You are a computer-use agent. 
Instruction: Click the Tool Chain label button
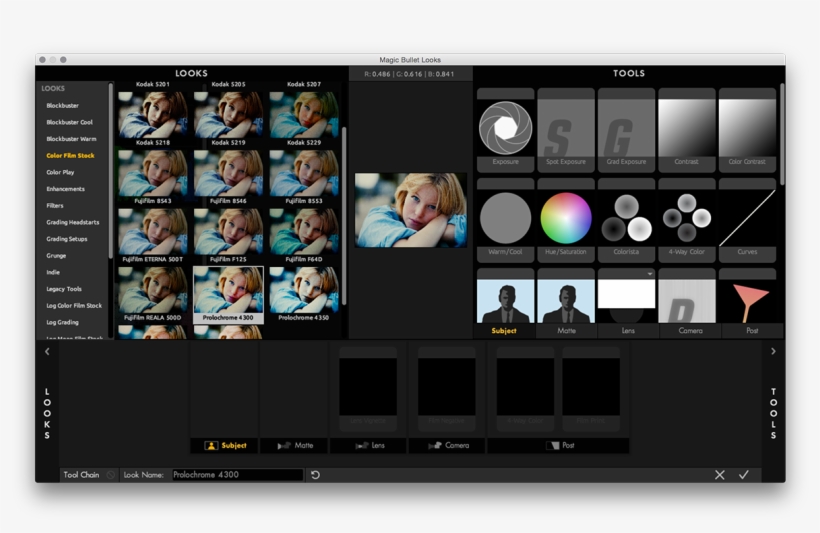pyautogui.click(x=81, y=475)
